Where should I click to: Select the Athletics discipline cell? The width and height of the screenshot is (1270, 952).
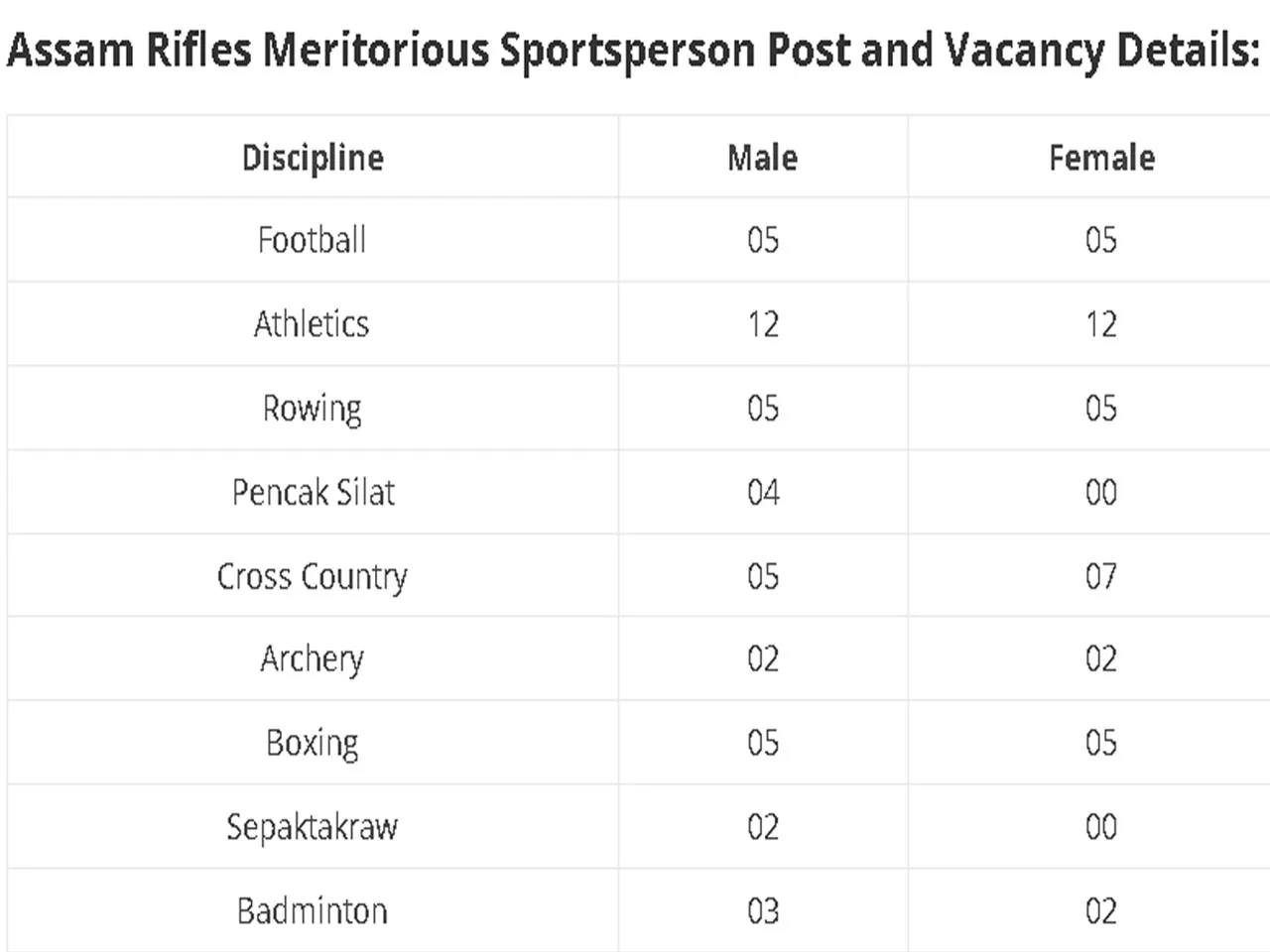coord(313,324)
